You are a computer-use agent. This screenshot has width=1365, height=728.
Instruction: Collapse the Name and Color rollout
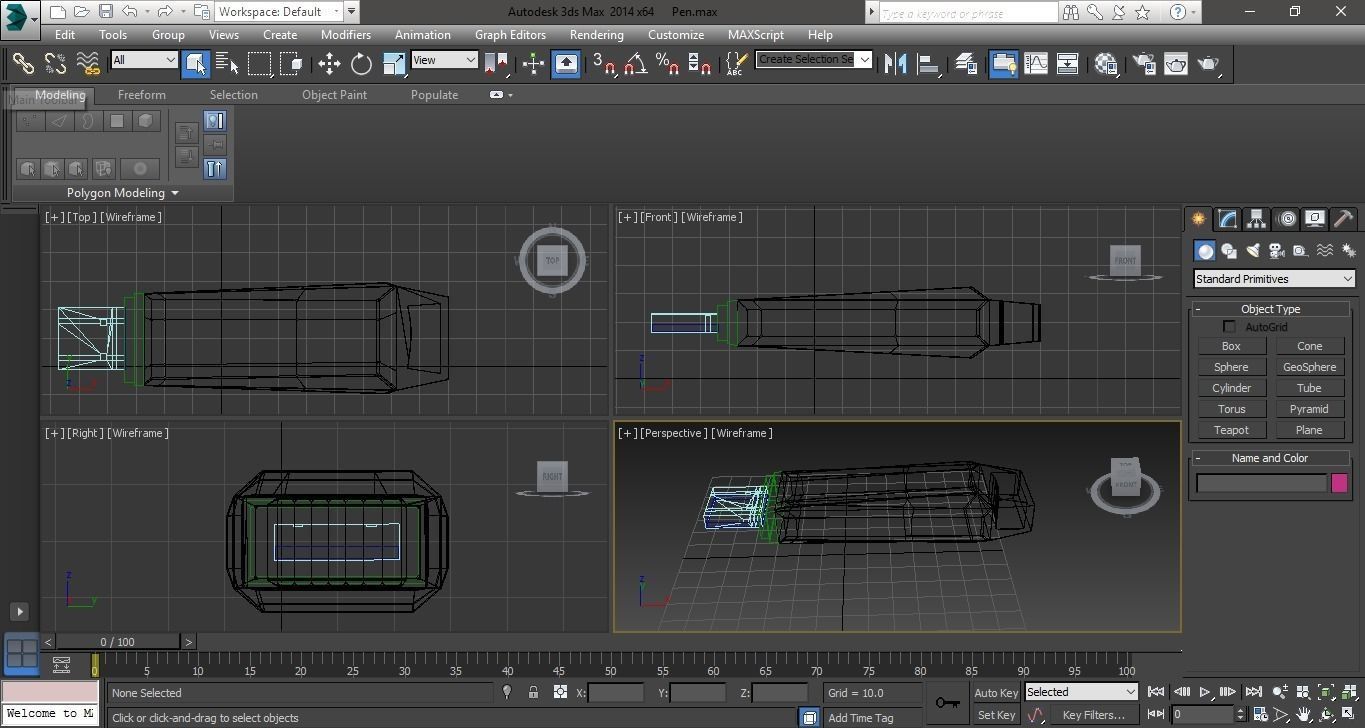click(1271, 458)
